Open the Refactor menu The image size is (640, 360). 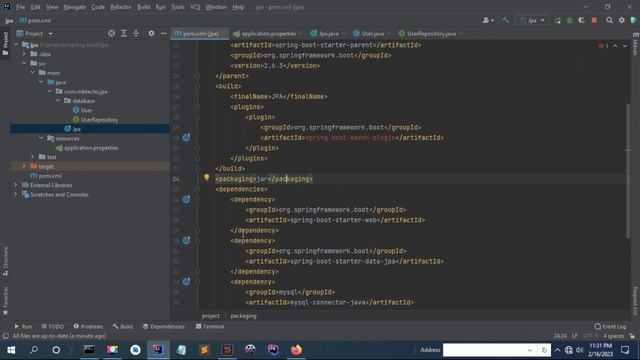pos(121,7)
